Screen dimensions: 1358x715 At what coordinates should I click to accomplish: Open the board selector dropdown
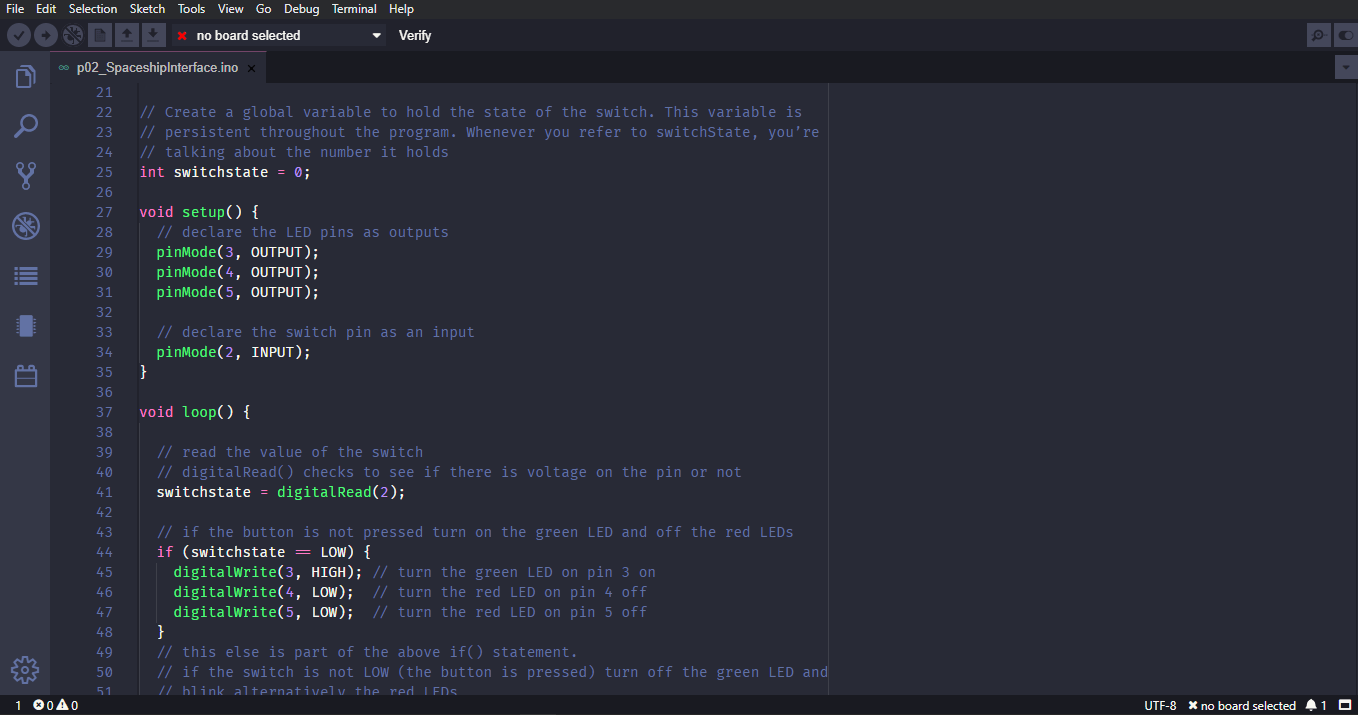280,35
